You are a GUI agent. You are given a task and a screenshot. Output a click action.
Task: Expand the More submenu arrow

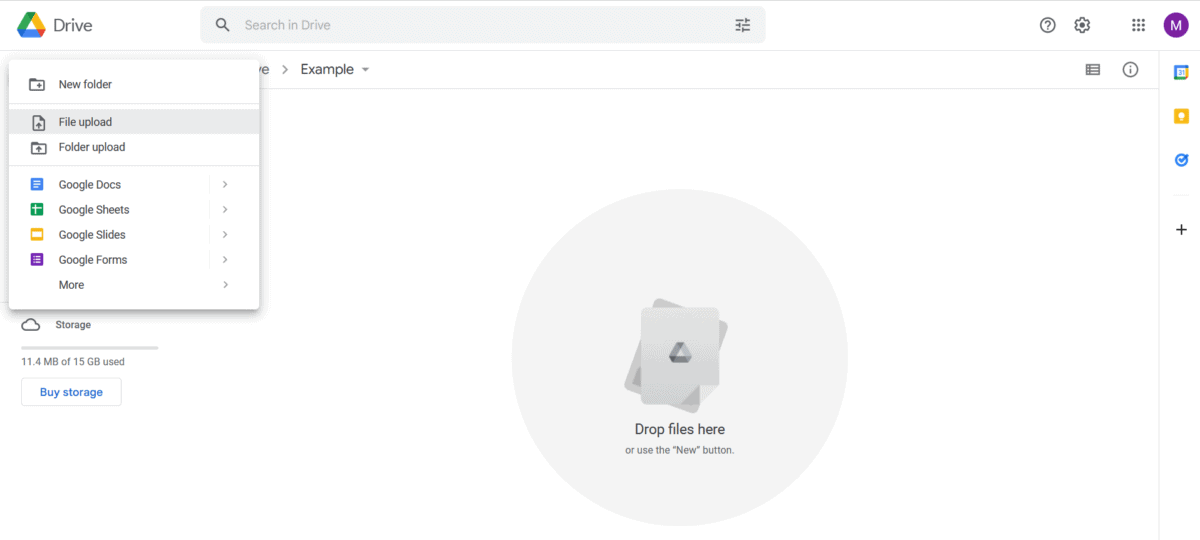click(x=225, y=285)
